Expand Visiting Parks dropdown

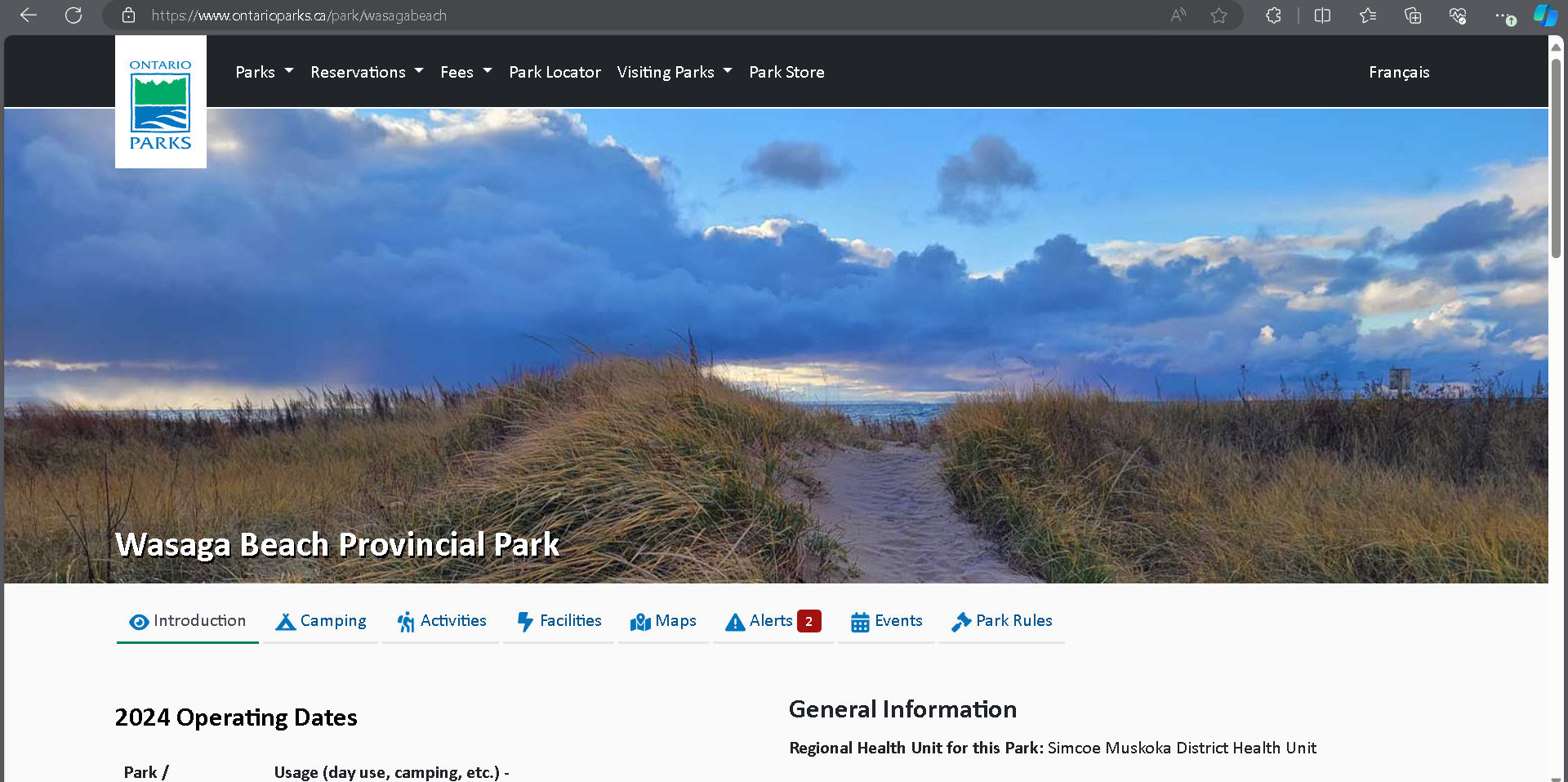(674, 72)
